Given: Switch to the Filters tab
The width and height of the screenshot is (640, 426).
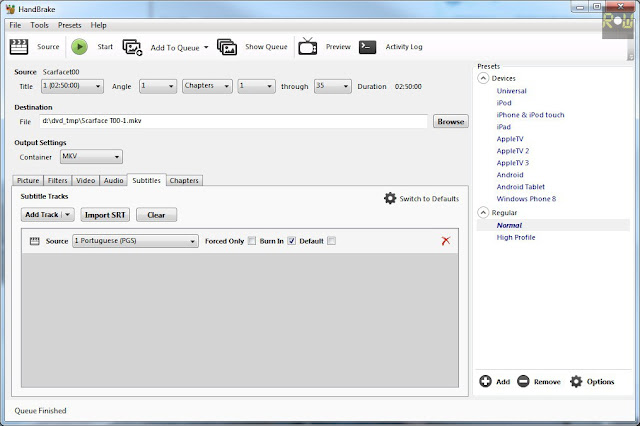Looking at the screenshot, I should pos(58,180).
